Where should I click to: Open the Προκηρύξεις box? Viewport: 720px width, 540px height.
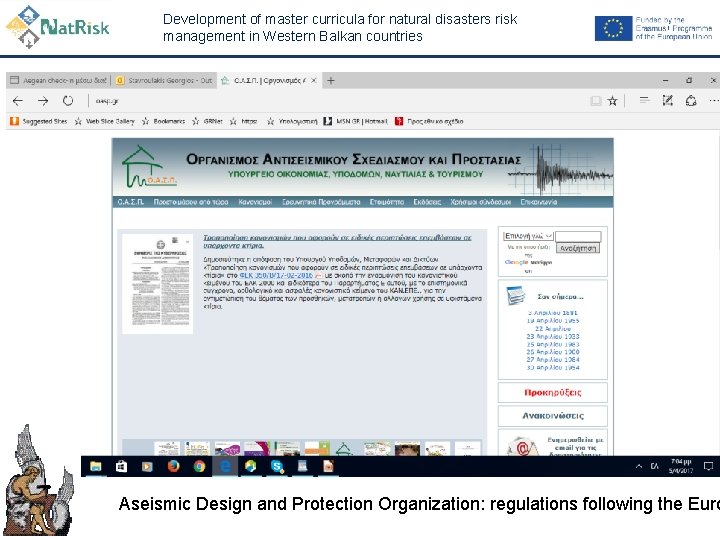pos(552,393)
